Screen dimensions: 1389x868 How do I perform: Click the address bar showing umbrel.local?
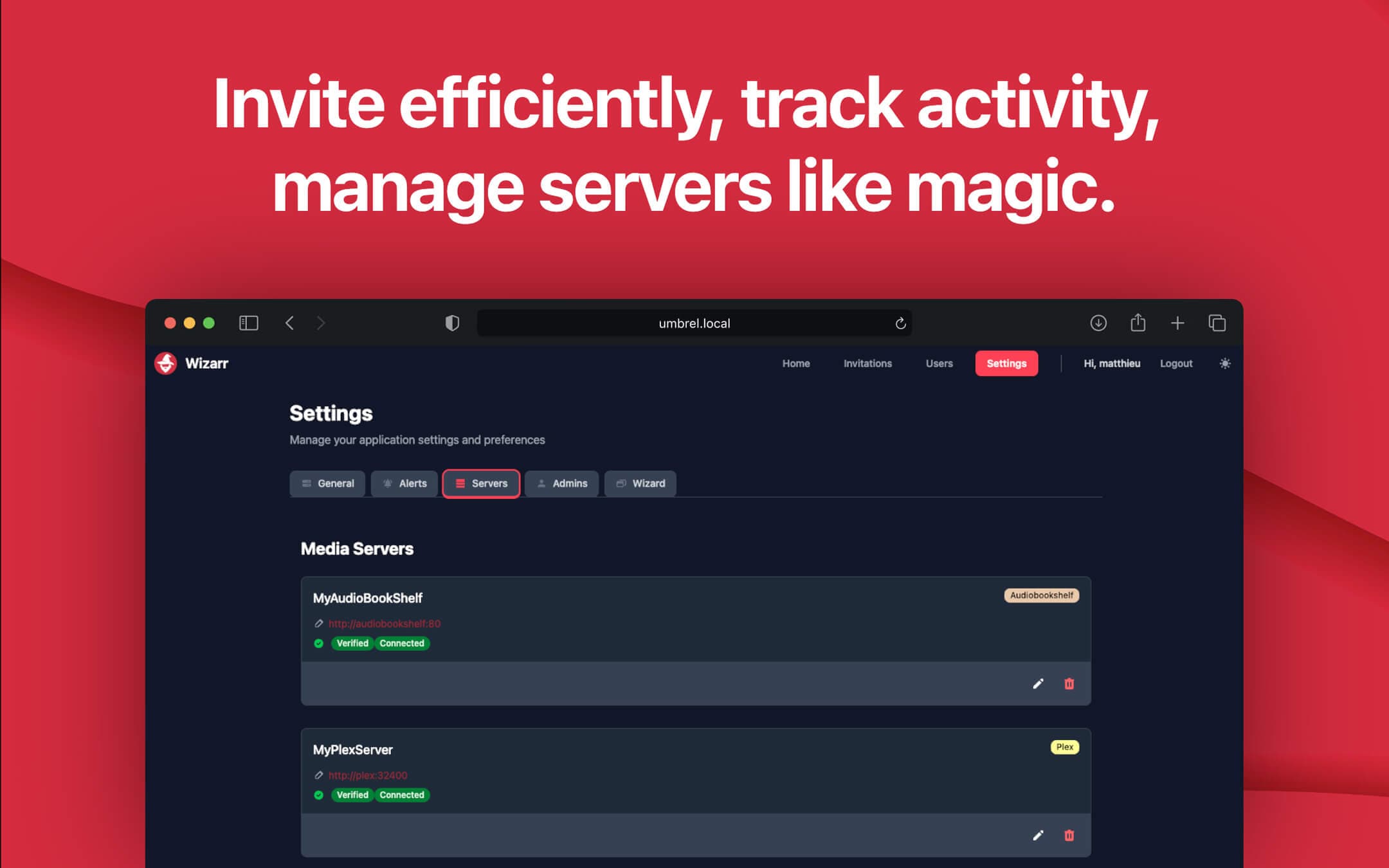(693, 323)
